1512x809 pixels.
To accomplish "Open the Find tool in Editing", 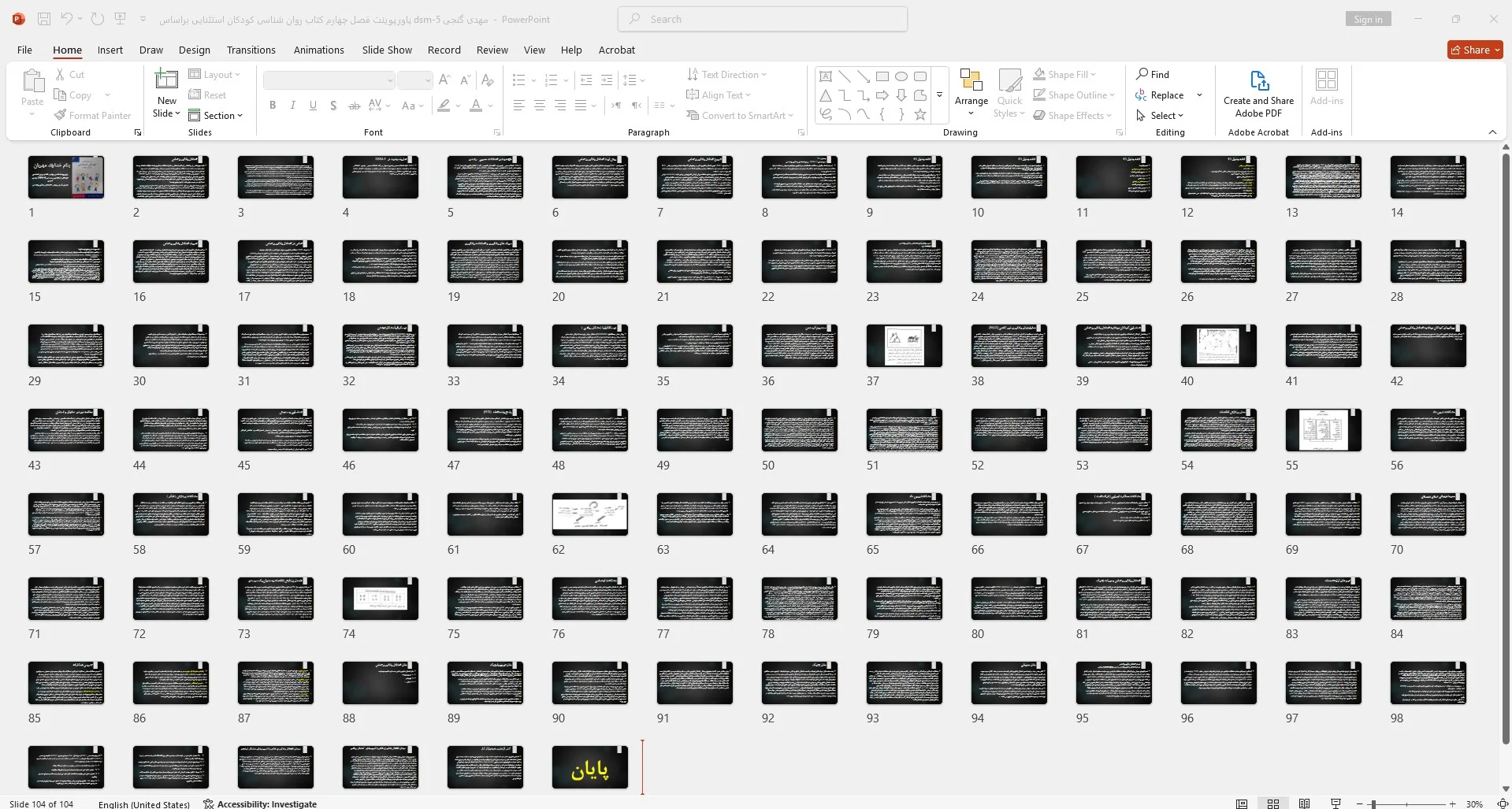I will 1153,75.
